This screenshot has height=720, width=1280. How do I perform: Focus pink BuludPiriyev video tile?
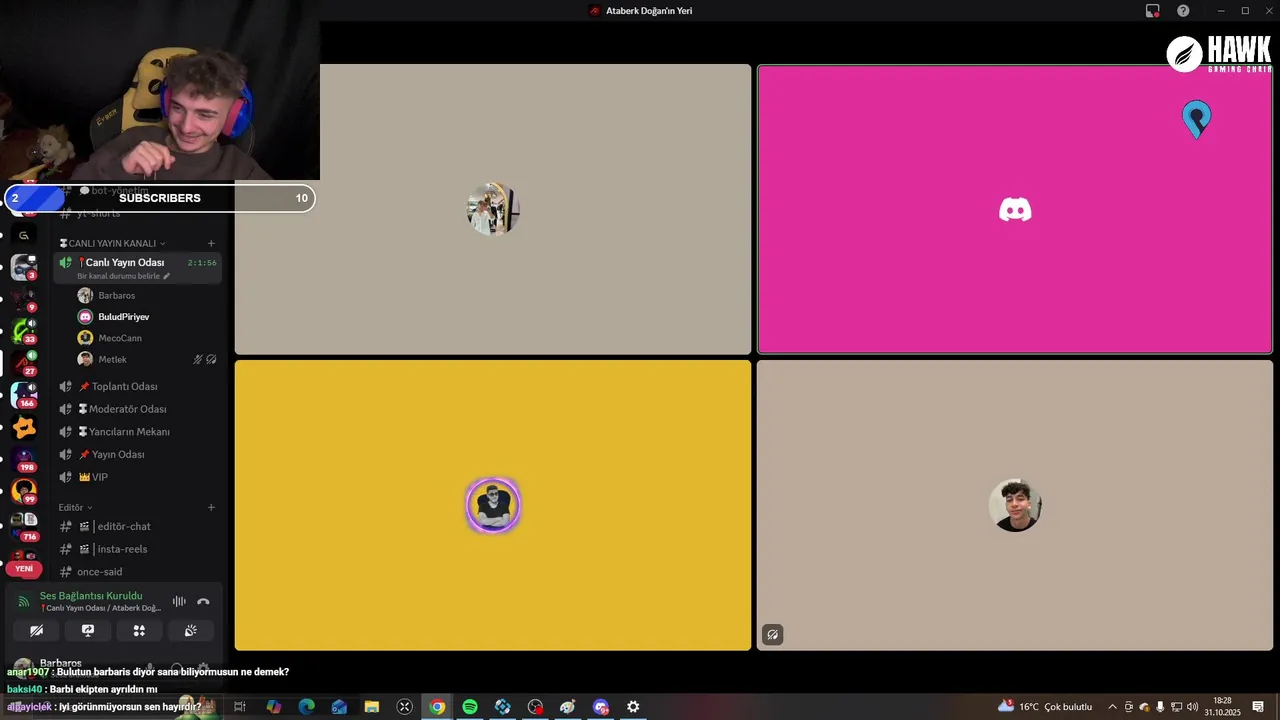coord(1015,209)
